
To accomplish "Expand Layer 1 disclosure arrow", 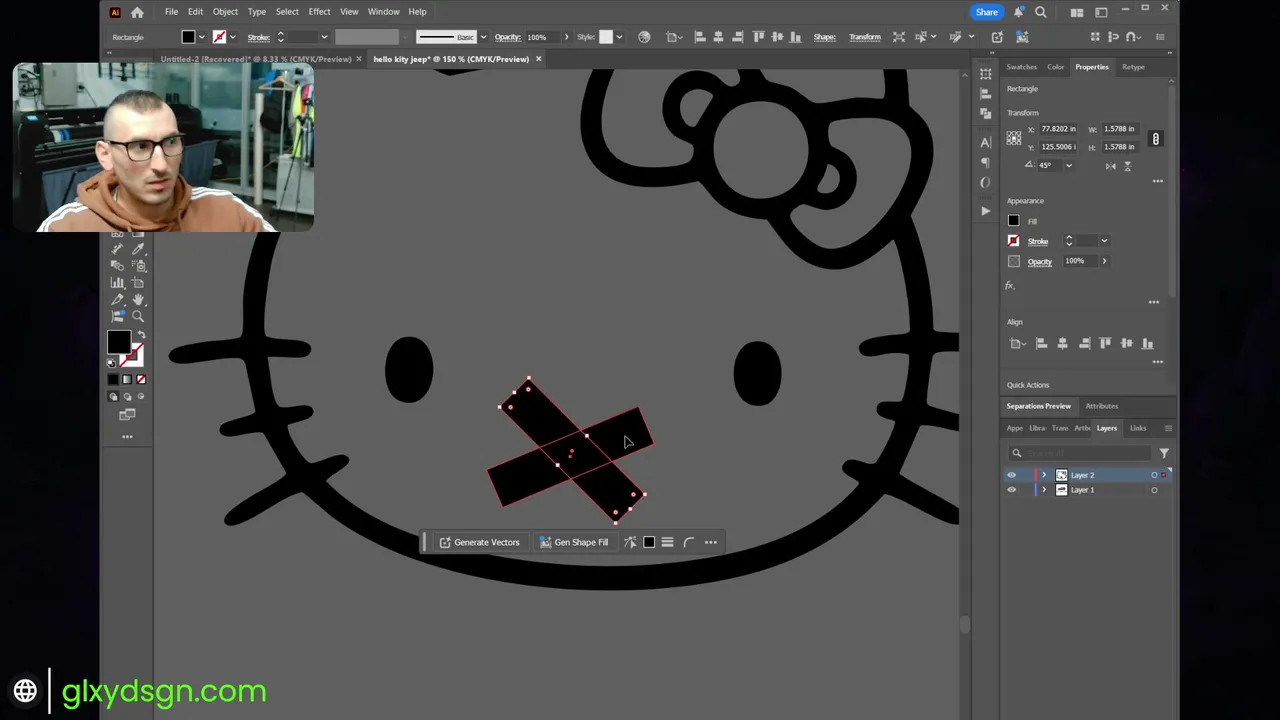I will (1044, 490).
